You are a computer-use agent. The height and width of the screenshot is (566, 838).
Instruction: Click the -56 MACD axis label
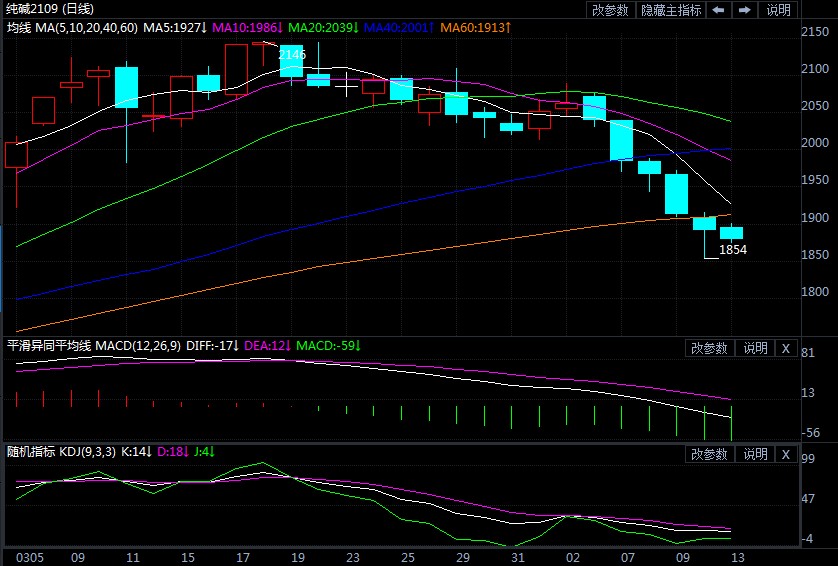click(x=810, y=433)
